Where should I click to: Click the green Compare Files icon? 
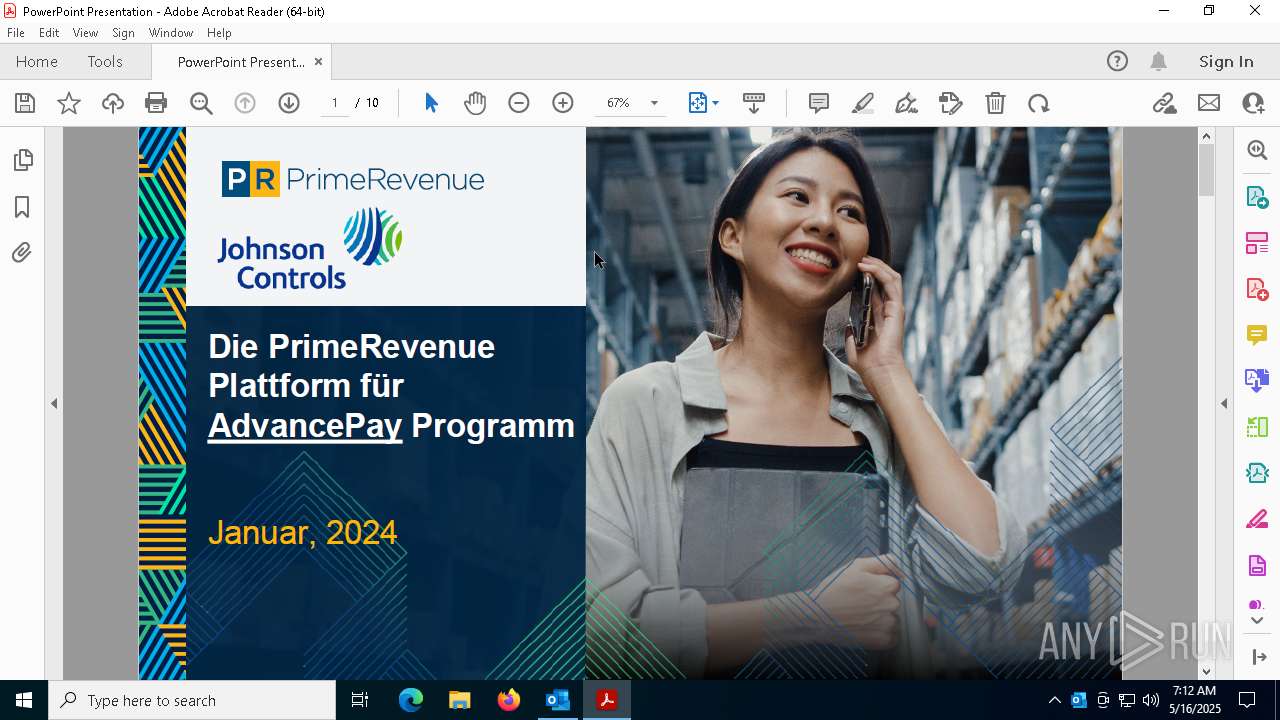click(x=1257, y=427)
